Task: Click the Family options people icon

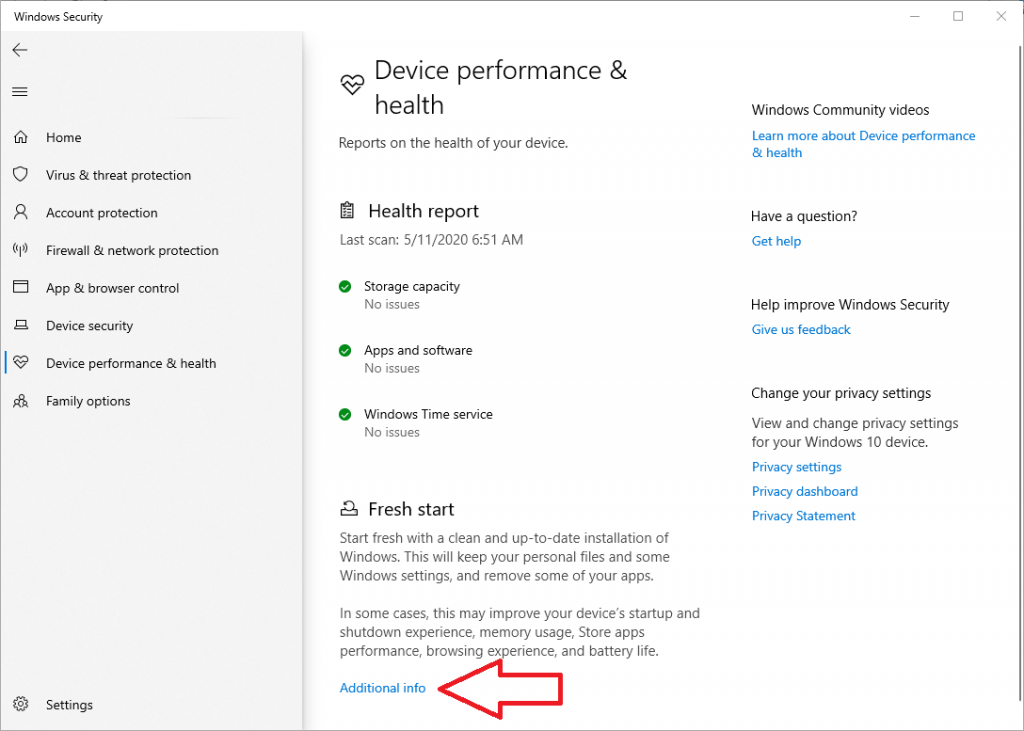Action: coord(21,400)
